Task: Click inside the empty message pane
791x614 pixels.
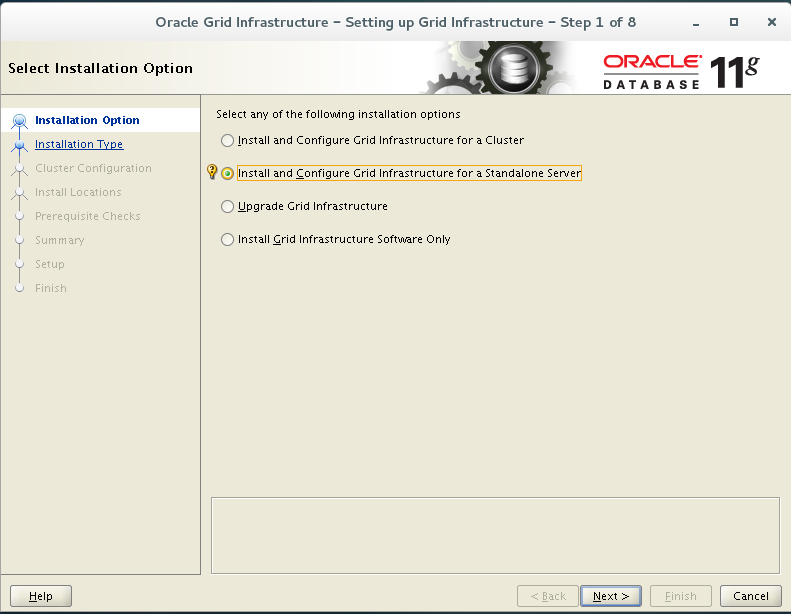Action: click(495, 535)
